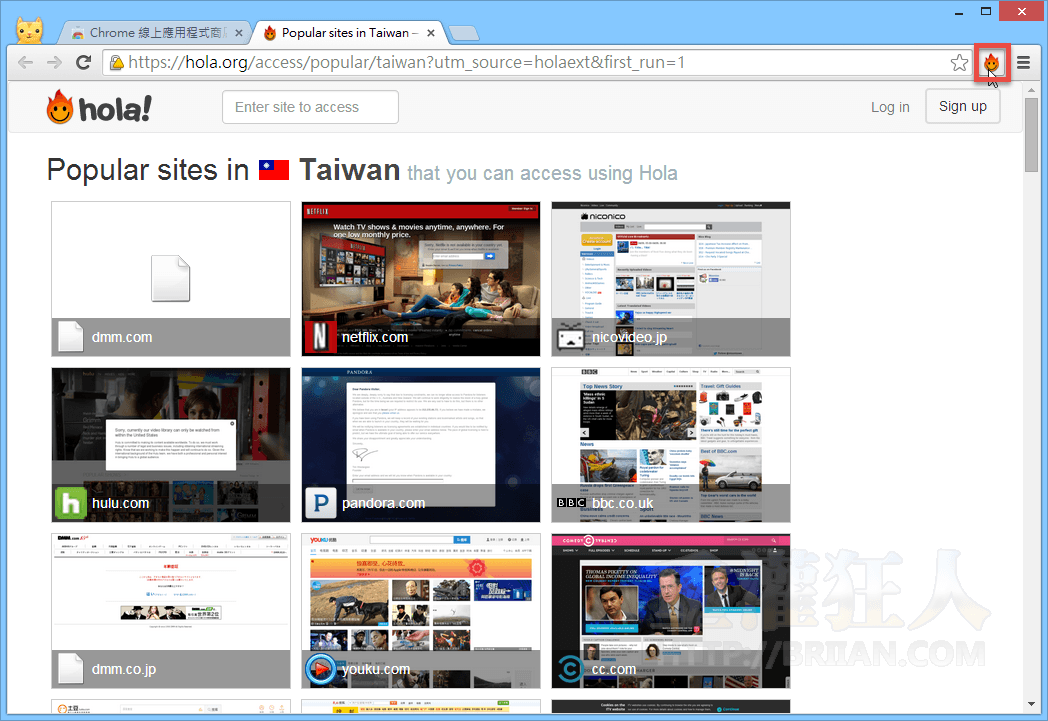
Task: Click the Pandora P icon
Action: 320,503
